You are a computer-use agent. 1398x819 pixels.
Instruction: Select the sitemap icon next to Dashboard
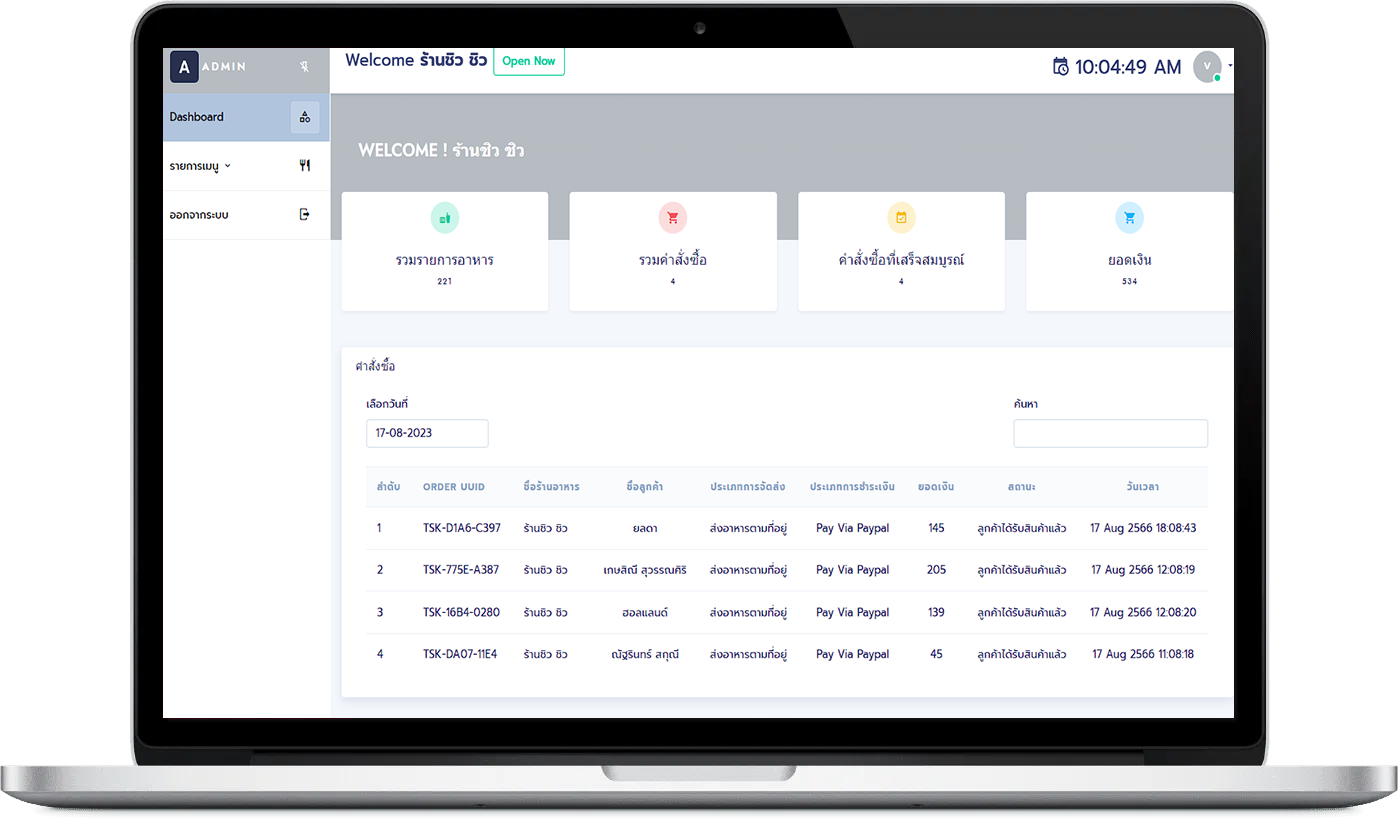[305, 116]
